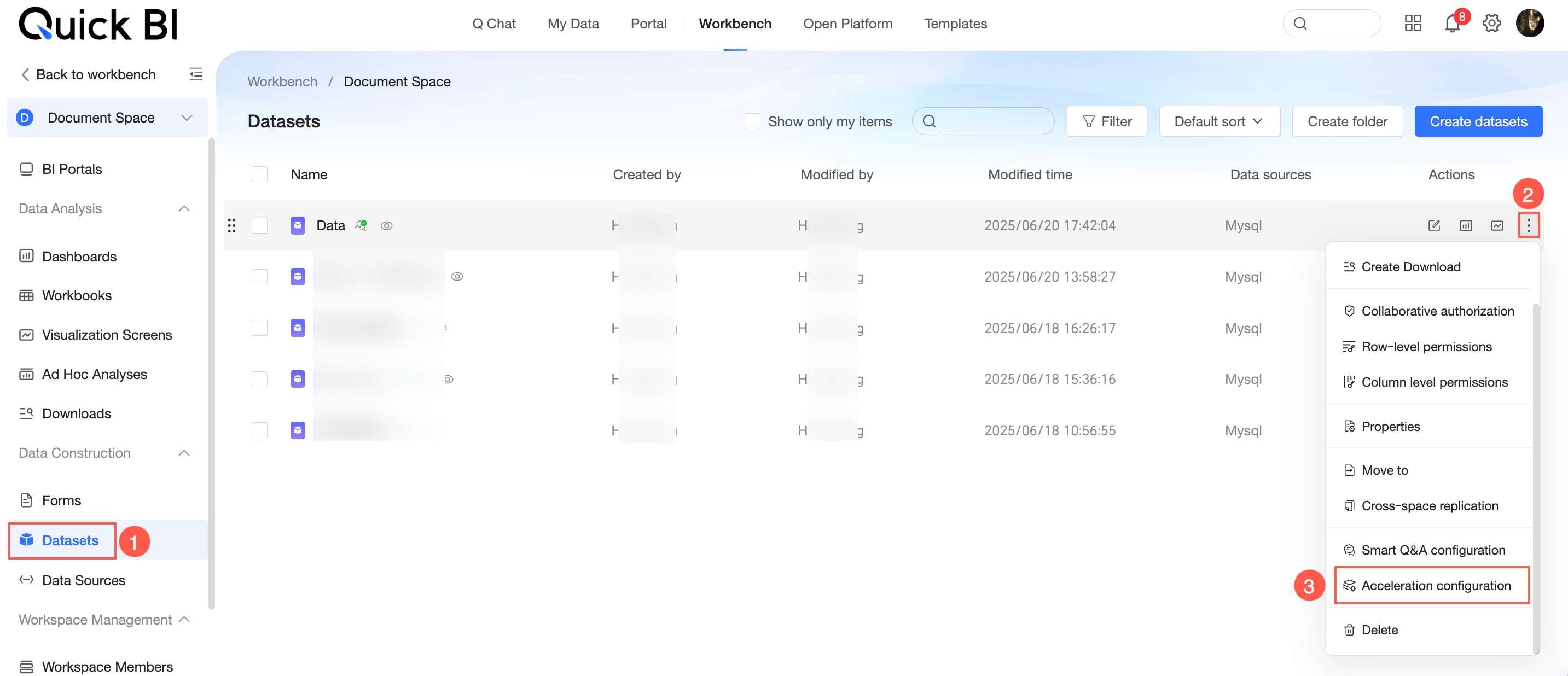Viewport: 1568px width, 676px height.
Task: Click the user avatar in top right
Action: [x=1529, y=24]
